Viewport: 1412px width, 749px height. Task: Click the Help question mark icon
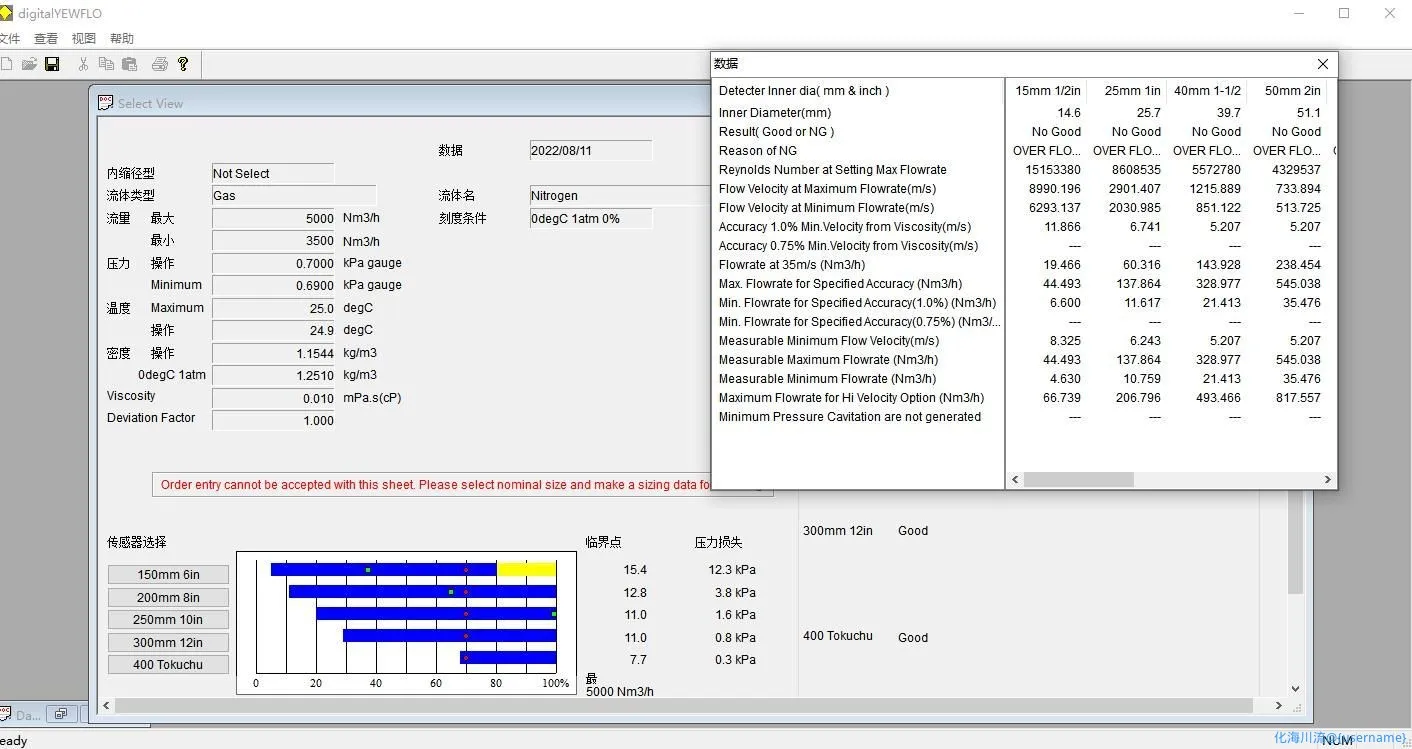(x=183, y=64)
